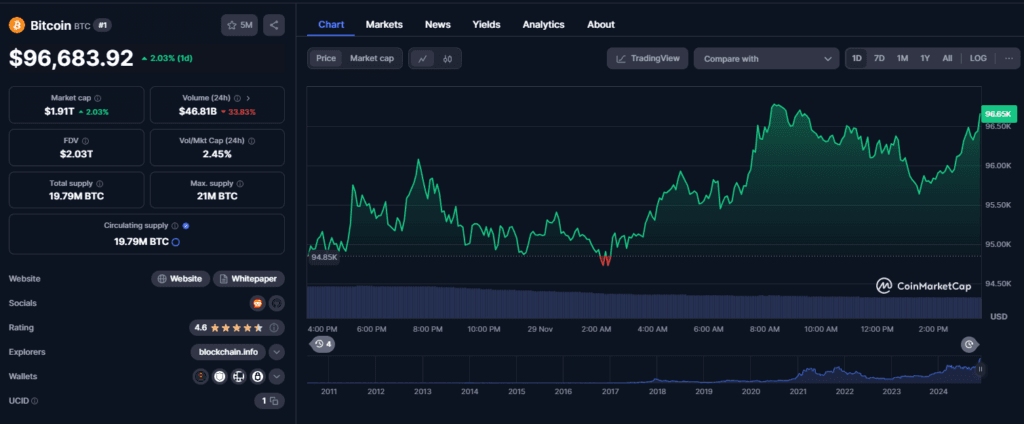The image size is (1024, 424).
Task: Open the padlock wallet icon
Action: tap(257, 376)
